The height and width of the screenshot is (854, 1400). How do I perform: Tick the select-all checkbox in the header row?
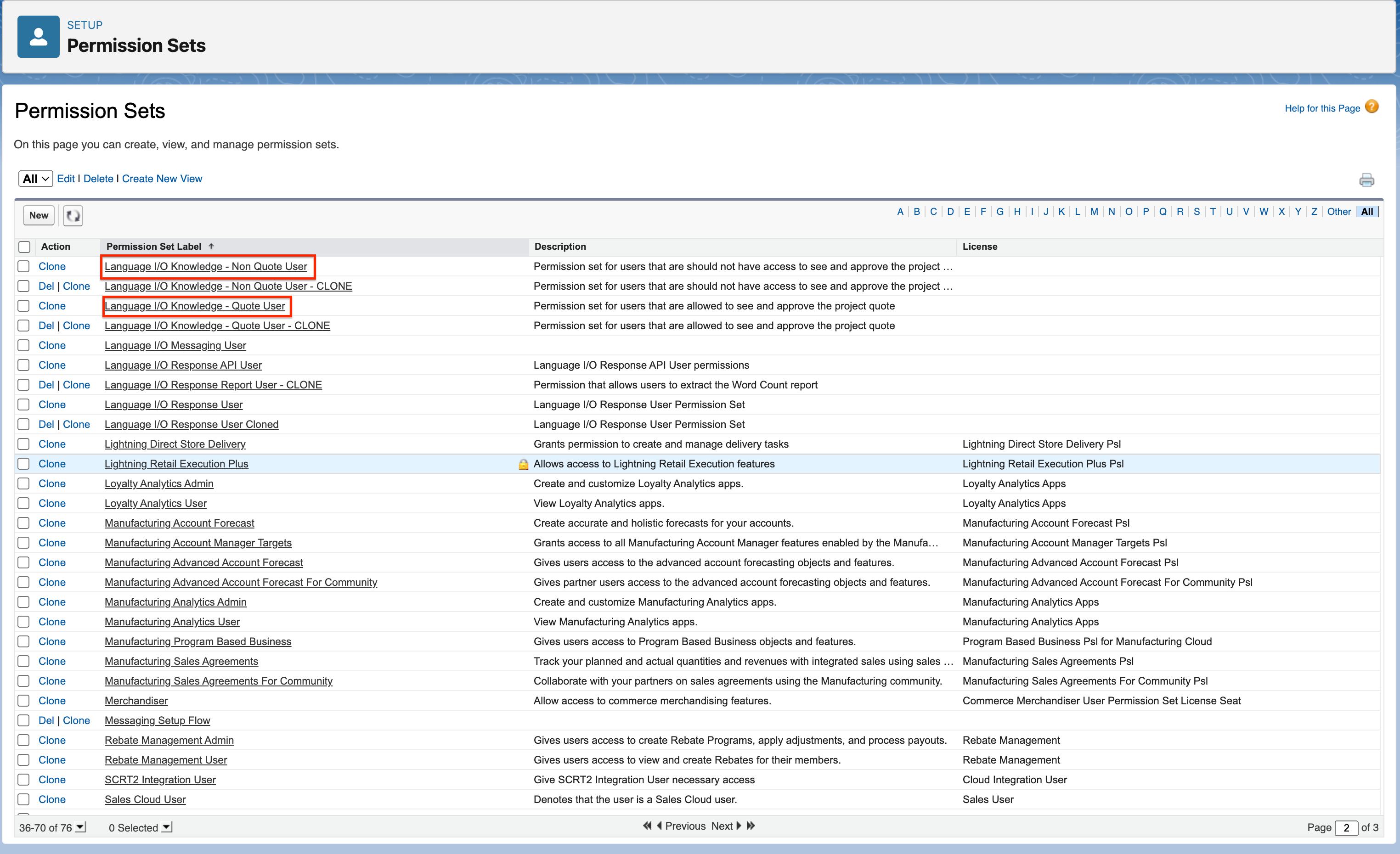(x=24, y=247)
